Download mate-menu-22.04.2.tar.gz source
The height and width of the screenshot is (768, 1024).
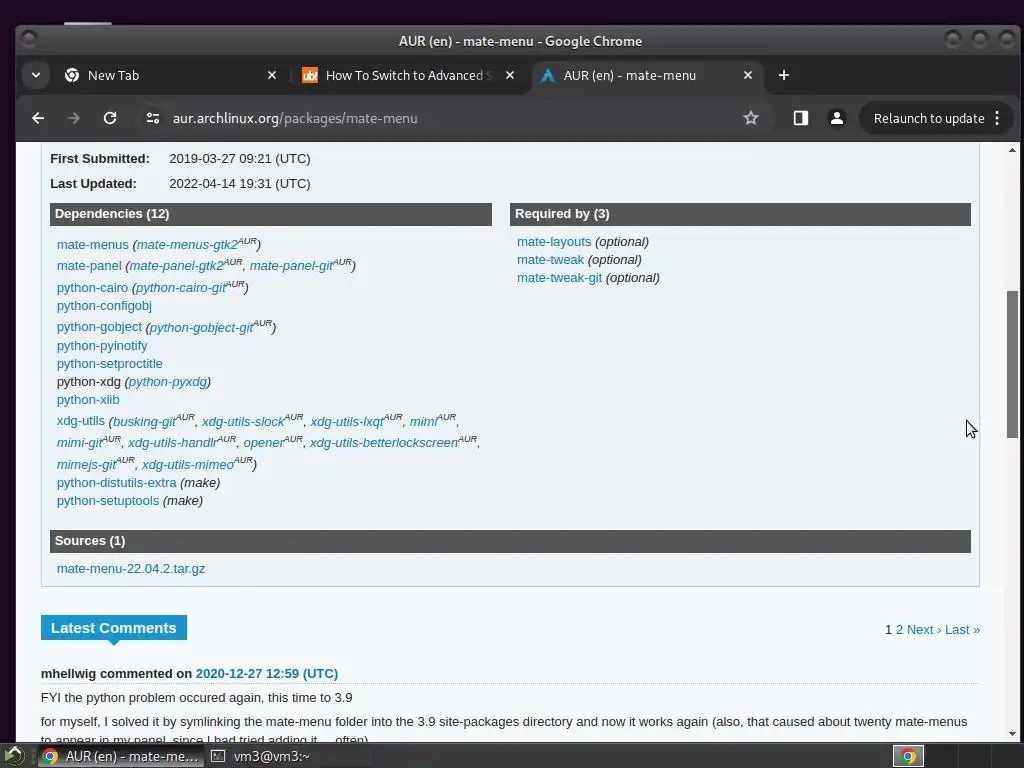[x=131, y=569]
